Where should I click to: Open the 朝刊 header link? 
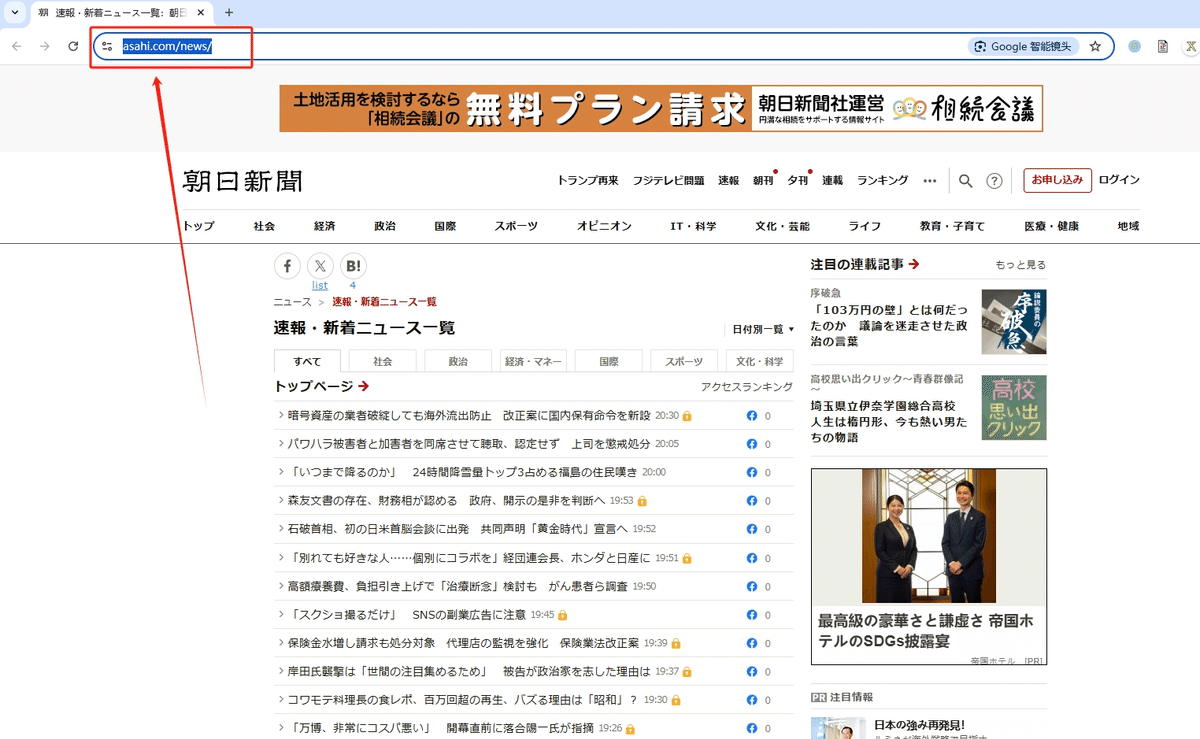point(763,181)
